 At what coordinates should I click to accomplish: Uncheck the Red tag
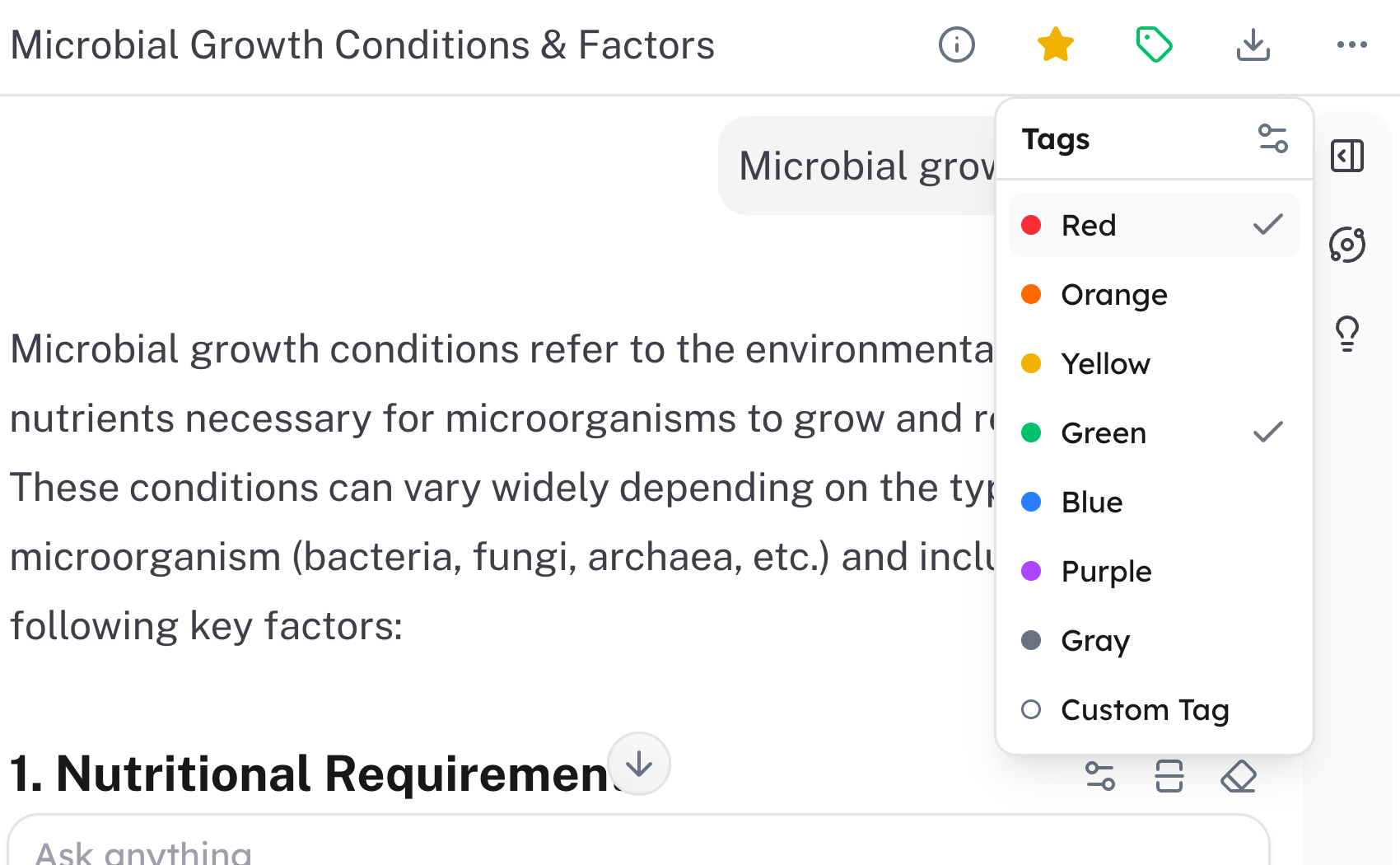(1154, 225)
